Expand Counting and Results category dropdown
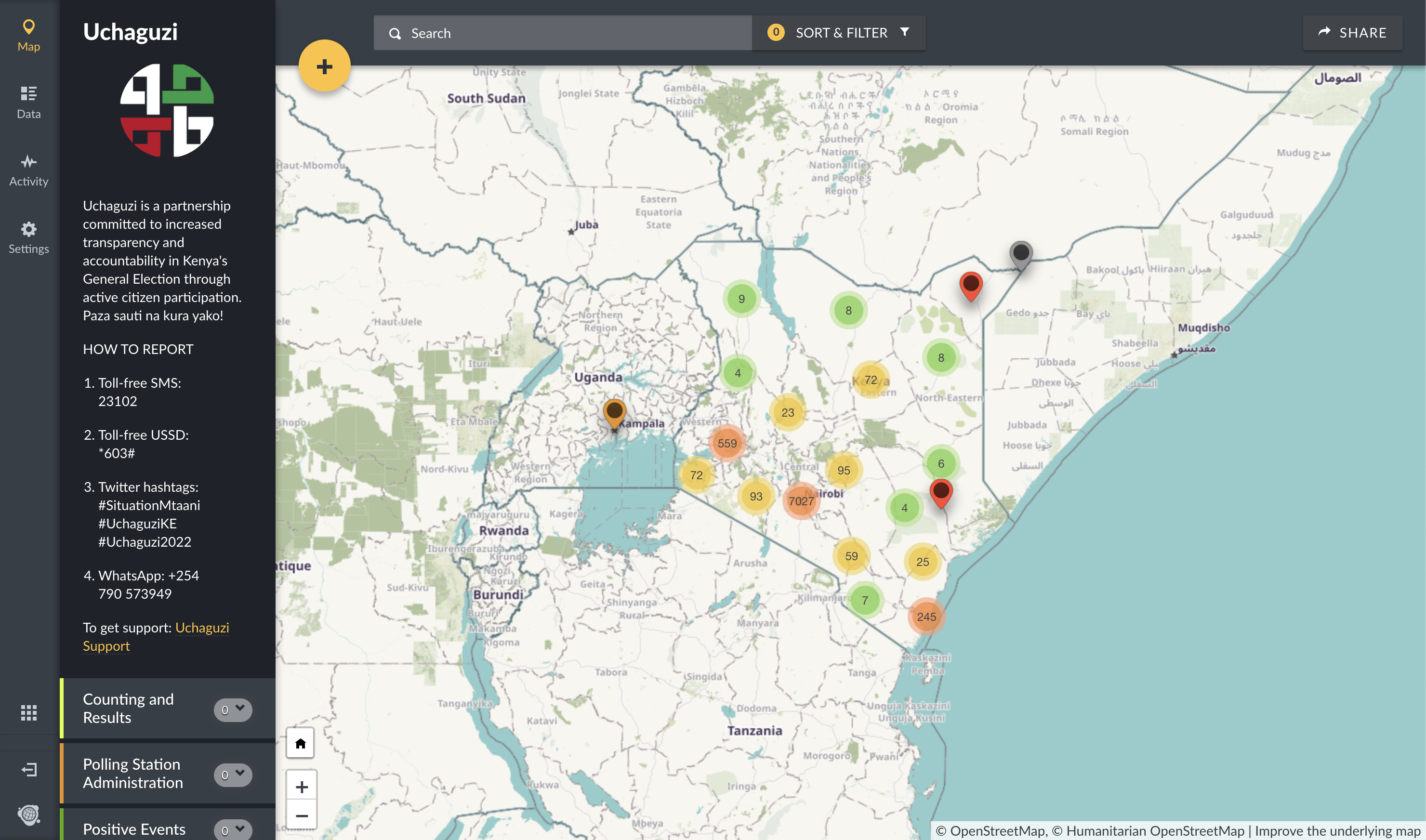 233,709
